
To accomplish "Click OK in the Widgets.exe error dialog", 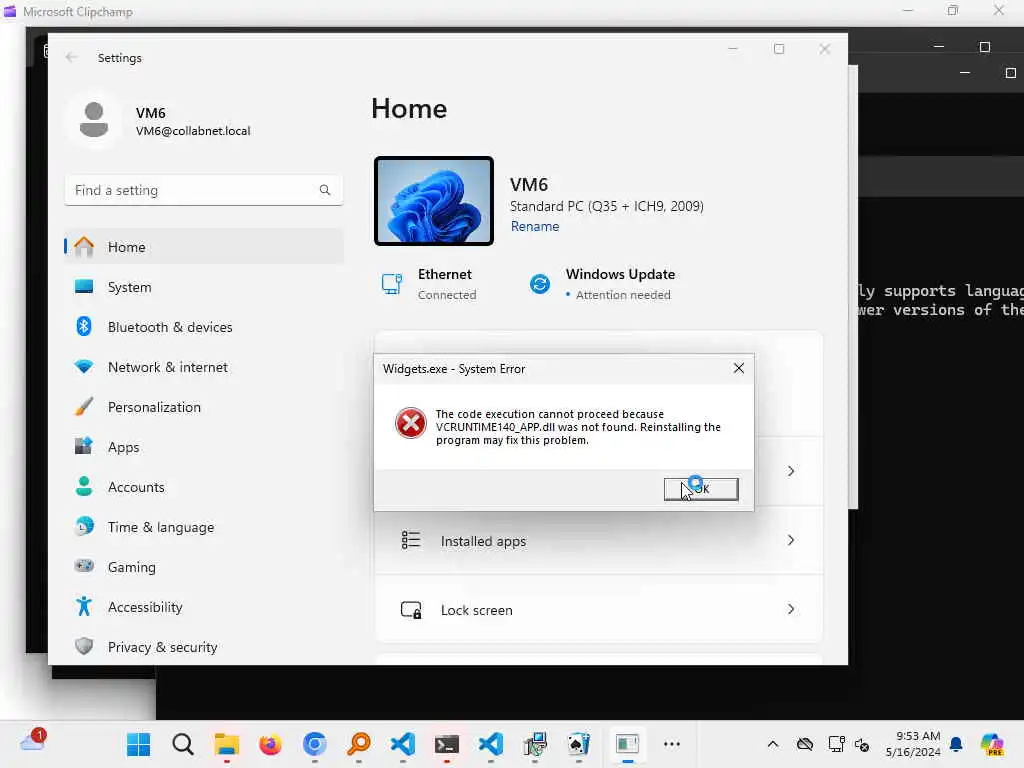I will click(x=701, y=488).
